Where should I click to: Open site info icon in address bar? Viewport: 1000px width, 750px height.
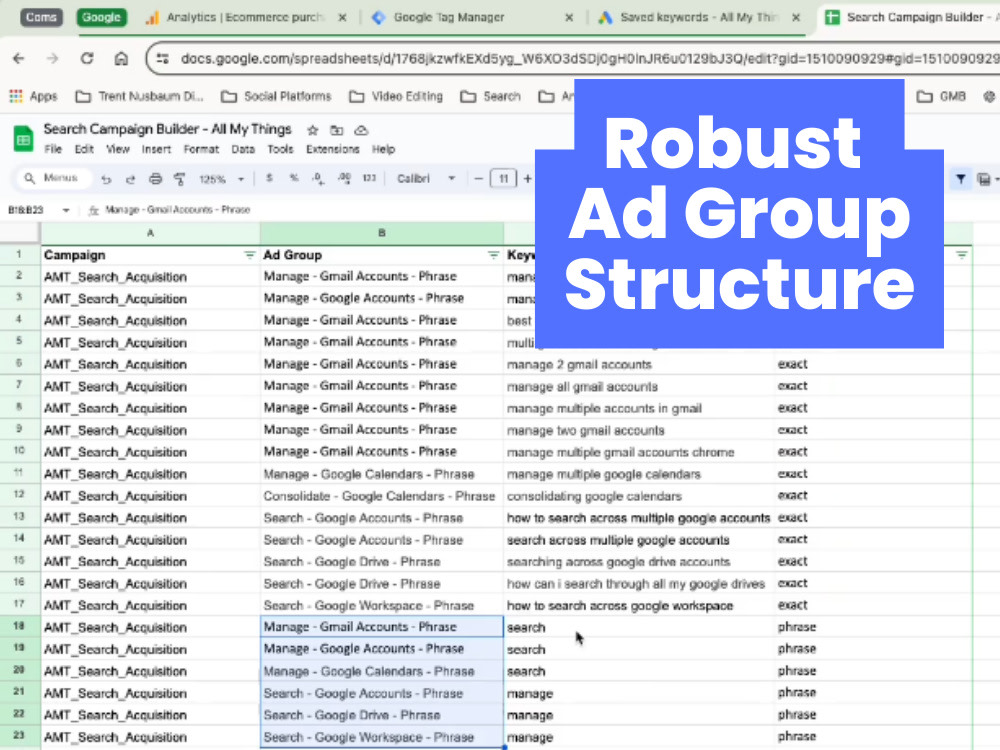point(163,59)
